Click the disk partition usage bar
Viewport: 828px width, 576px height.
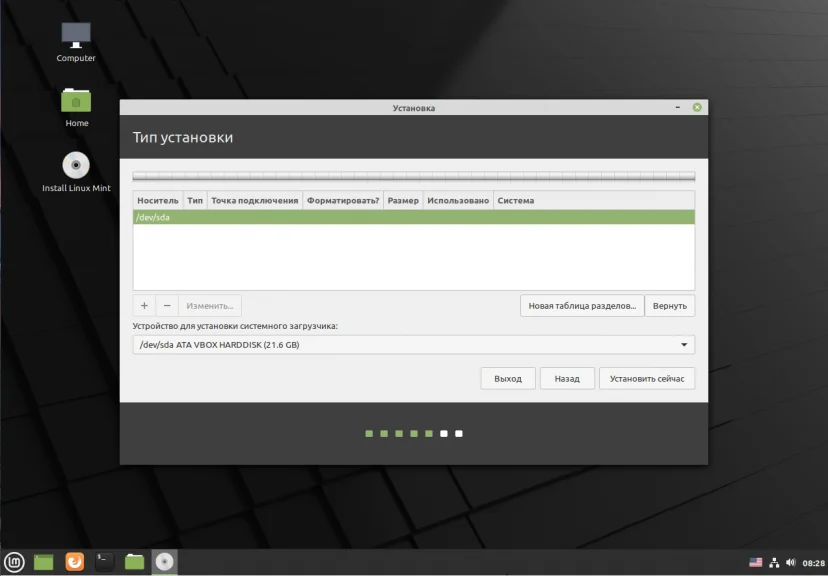point(413,176)
